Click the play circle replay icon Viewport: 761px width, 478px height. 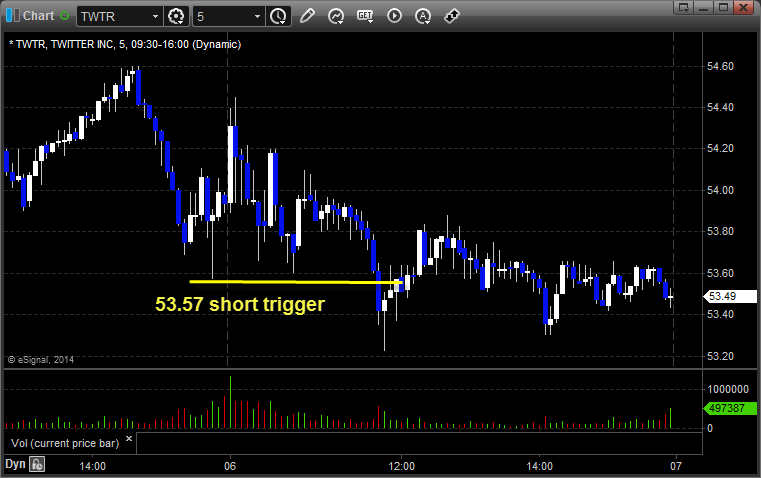[x=394, y=16]
